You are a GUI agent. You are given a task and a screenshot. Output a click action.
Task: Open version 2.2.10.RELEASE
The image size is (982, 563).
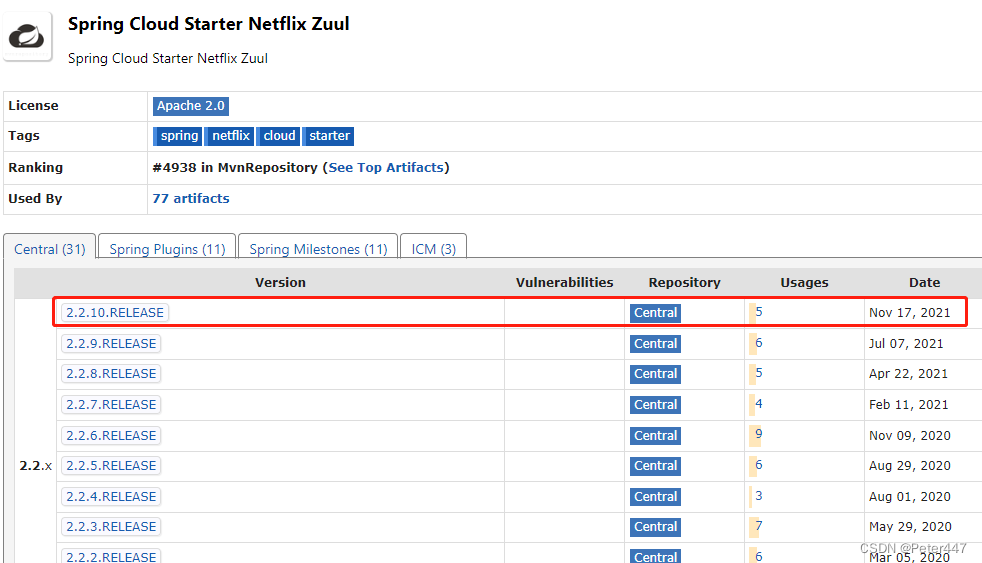(x=115, y=312)
